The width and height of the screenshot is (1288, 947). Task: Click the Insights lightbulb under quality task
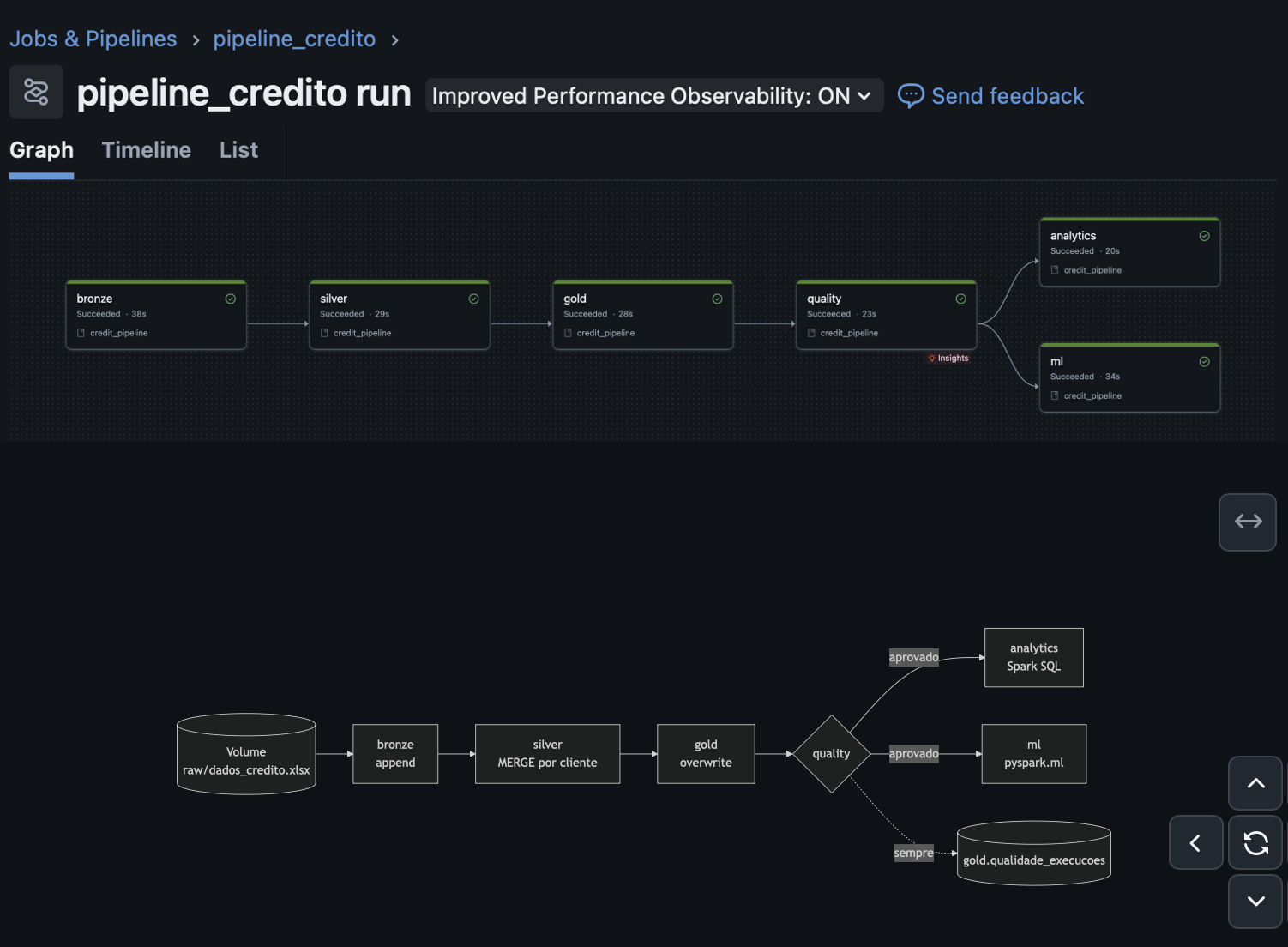coord(932,359)
